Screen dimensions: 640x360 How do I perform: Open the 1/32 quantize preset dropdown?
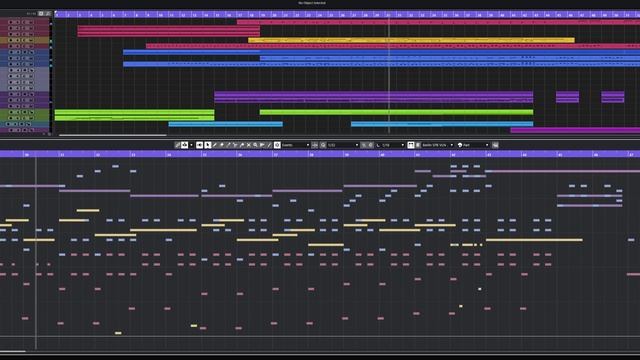coord(343,145)
